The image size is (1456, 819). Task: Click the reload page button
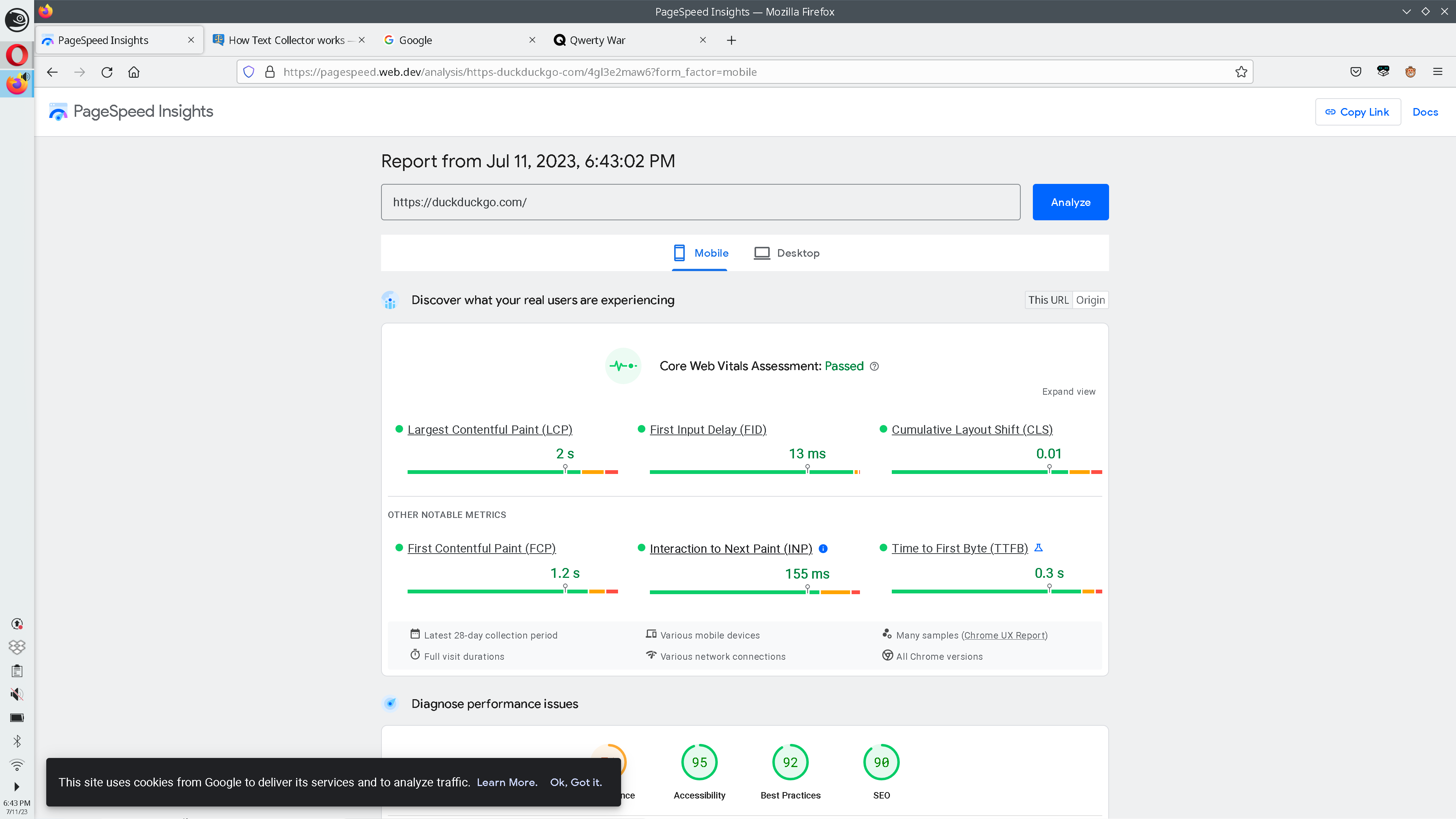(107, 72)
